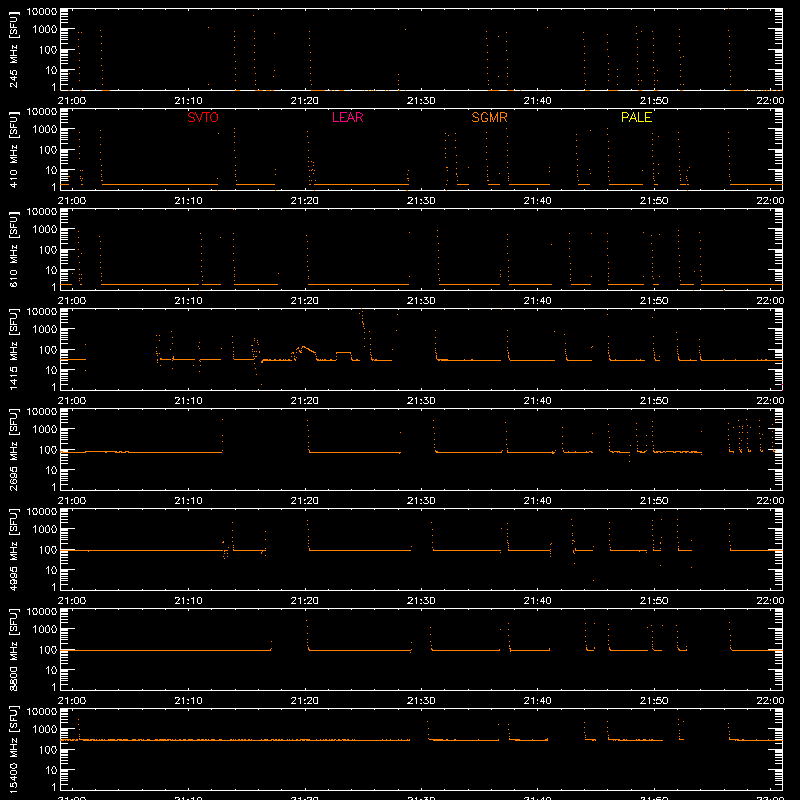
Task: Select the 2695 MHz [SFU] axis title
Action: coord(13,449)
